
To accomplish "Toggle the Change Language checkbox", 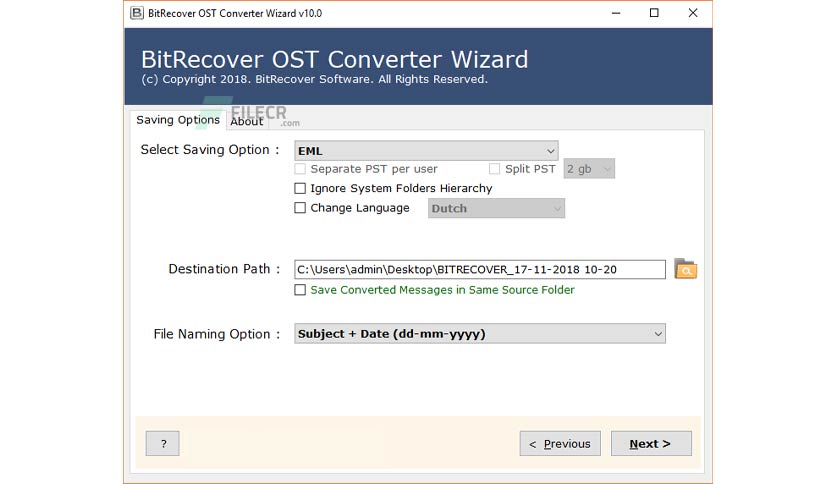I will coord(300,208).
